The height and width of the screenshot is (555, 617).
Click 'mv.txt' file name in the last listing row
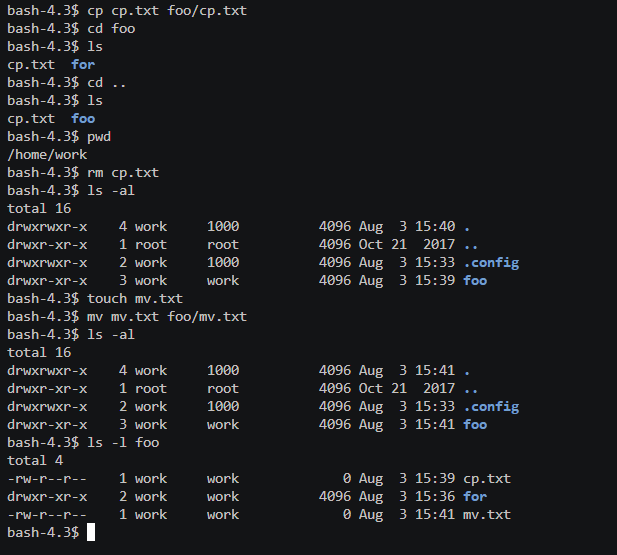(x=487, y=515)
